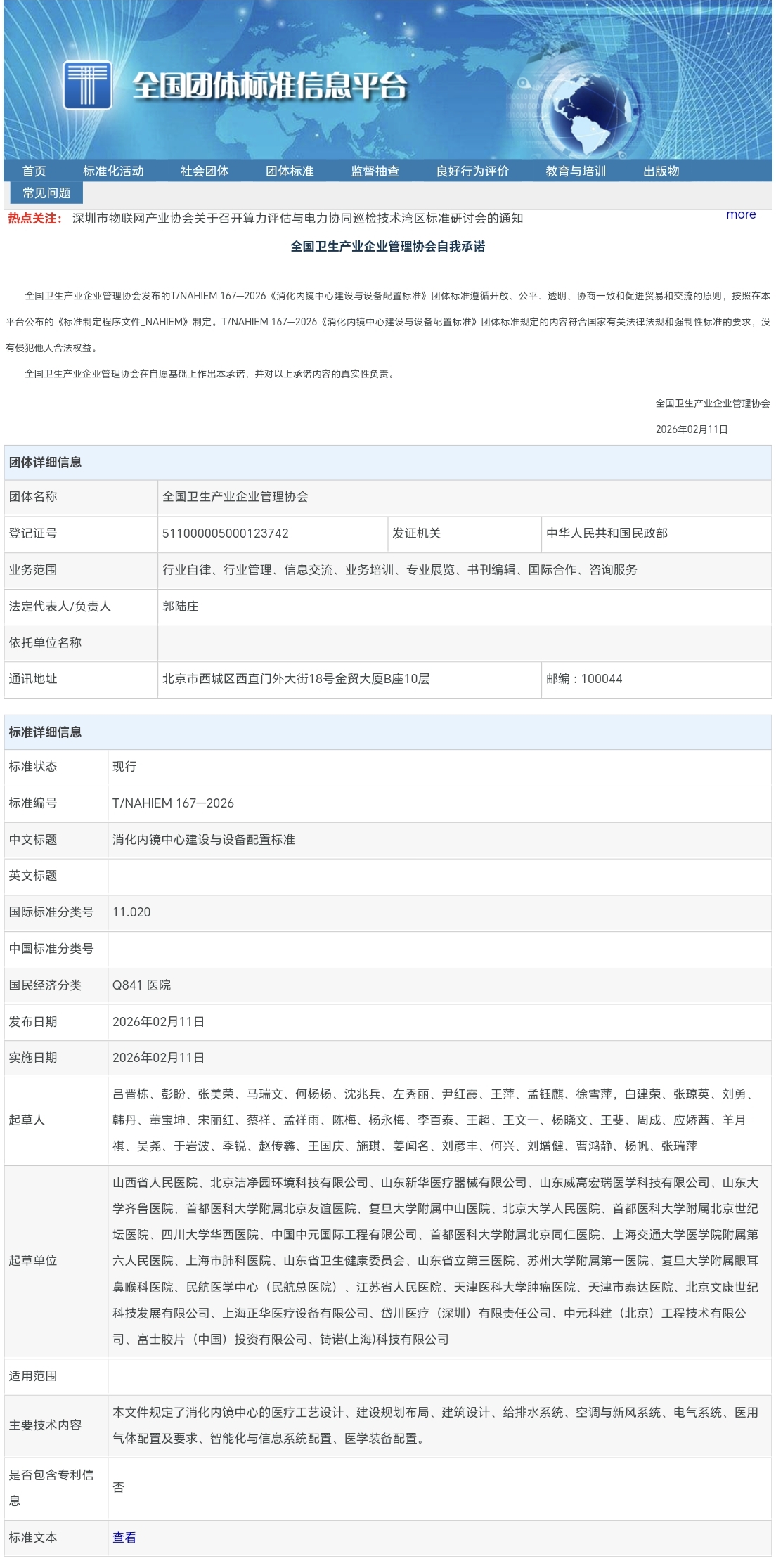Viewport: 776px width, 1568px height.
Task: Open the 监督抽查 menu item
Action: 375,171
